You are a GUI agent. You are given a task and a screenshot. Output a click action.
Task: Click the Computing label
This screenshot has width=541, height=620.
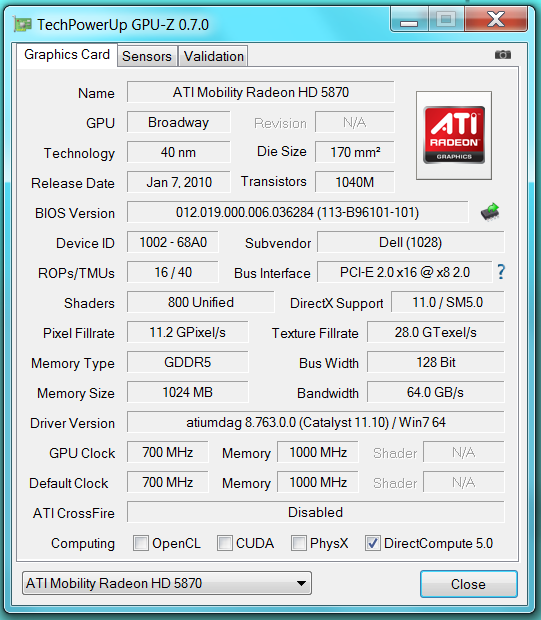pyautogui.click(x=83, y=544)
